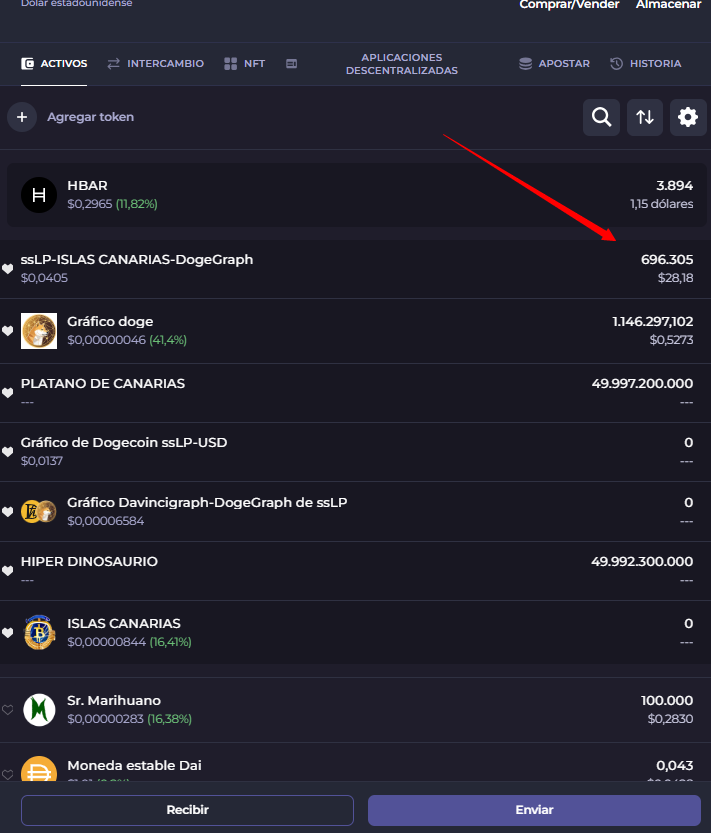Click the Davincigraph-DogeGraph pair icon
The height and width of the screenshot is (833, 711).
(x=39, y=512)
